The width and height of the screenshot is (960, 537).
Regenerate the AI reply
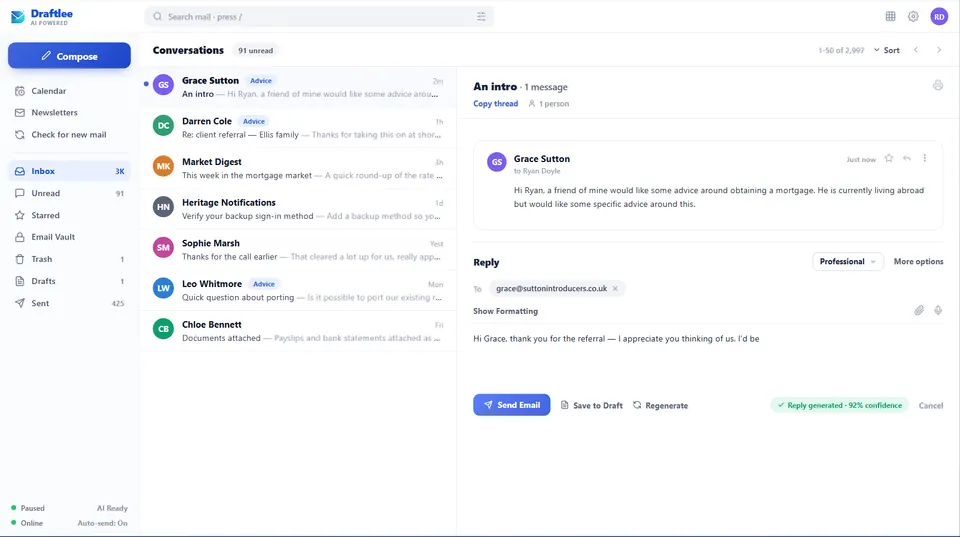pos(660,405)
